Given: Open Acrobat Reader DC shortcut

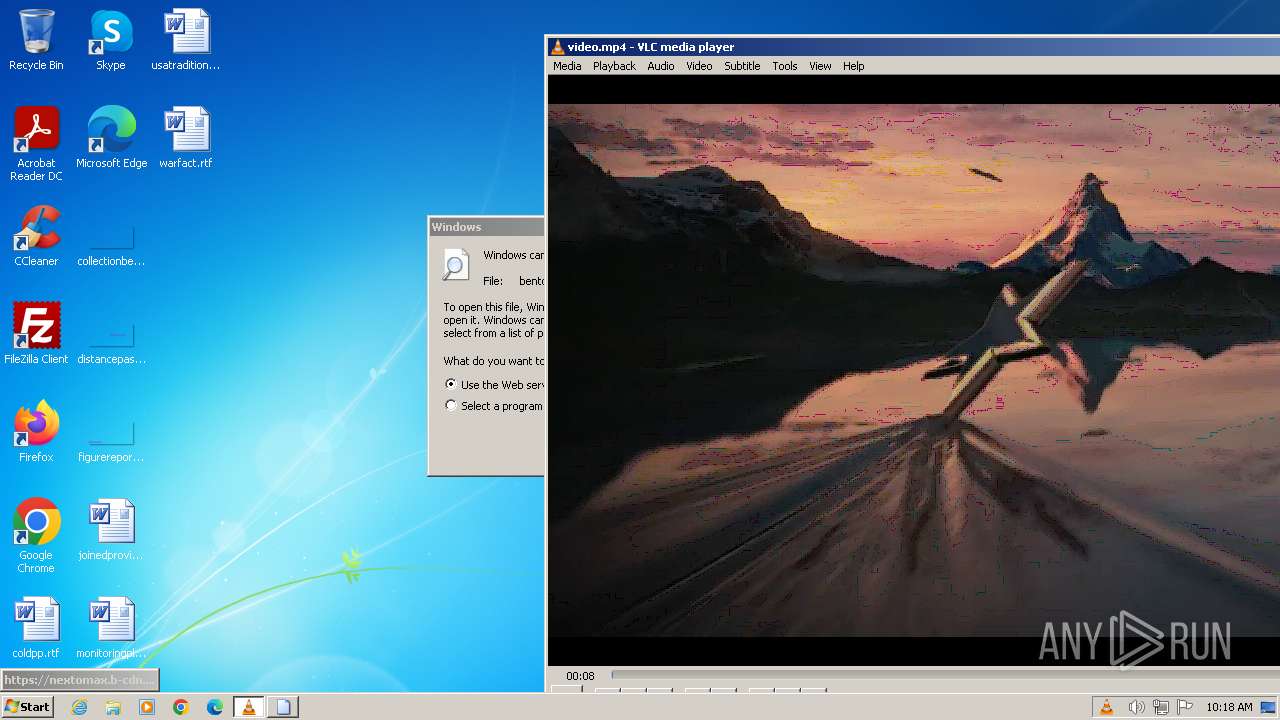Looking at the screenshot, I should click(36, 144).
